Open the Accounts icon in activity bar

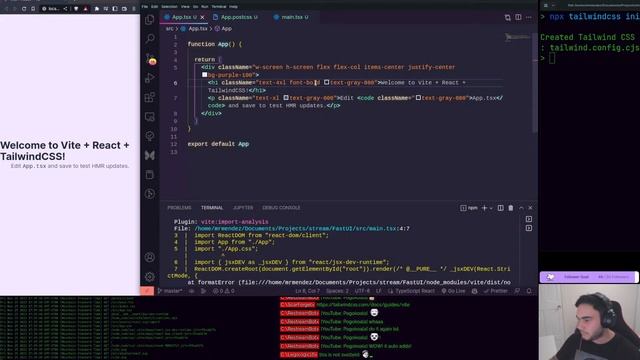(x=150, y=257)
